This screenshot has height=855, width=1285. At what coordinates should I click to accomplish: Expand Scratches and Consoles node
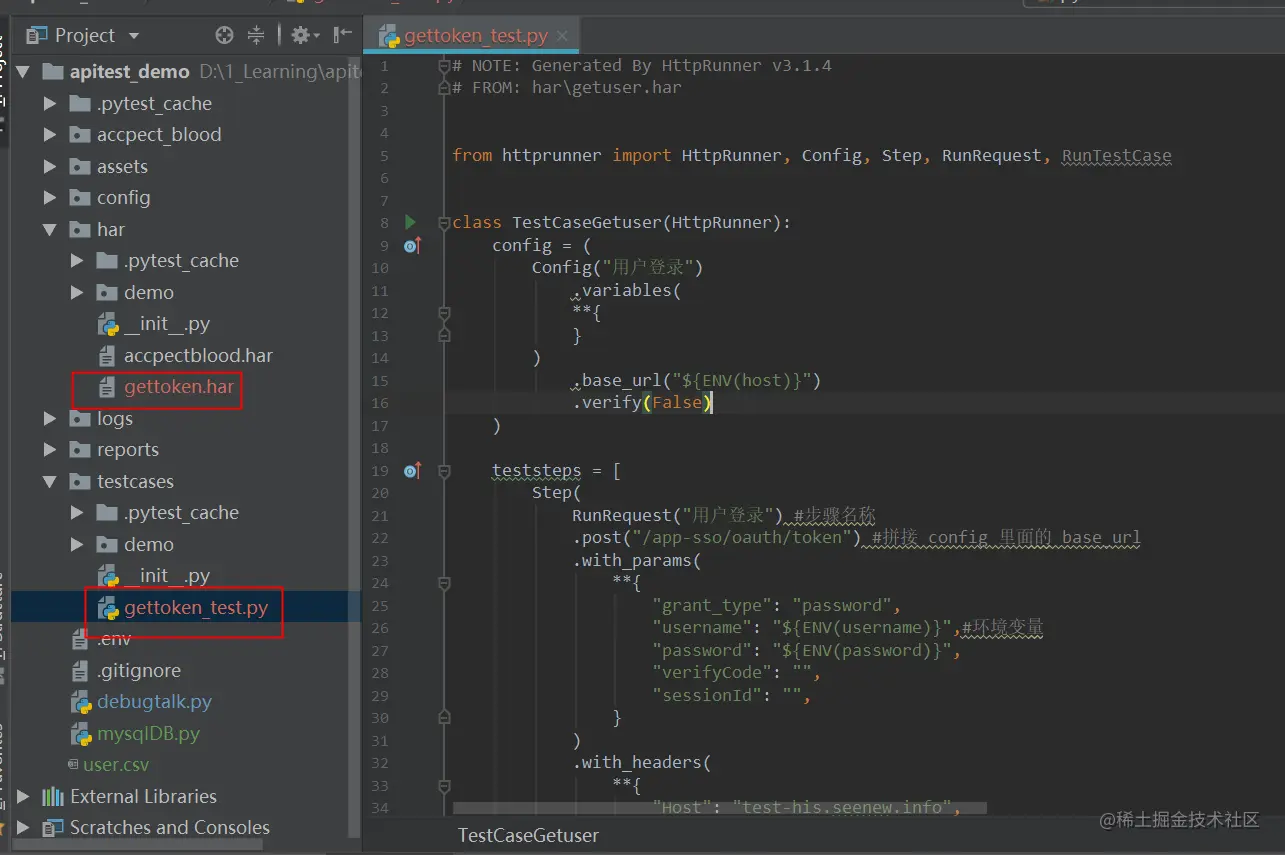(24, 828)
